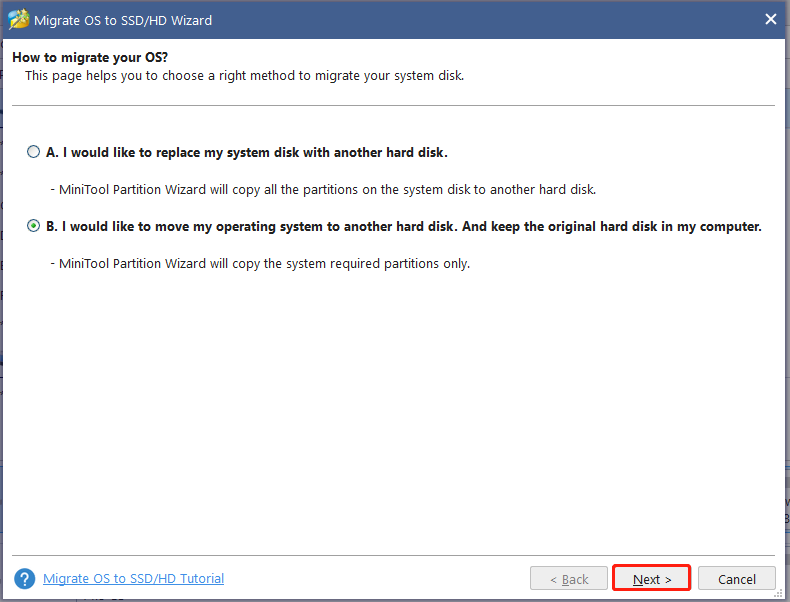Image resolution: width=790 pixels, height=602 pixels.
Task: Click the page subtitle about choosing a method
Action: (x=244, y=75)
